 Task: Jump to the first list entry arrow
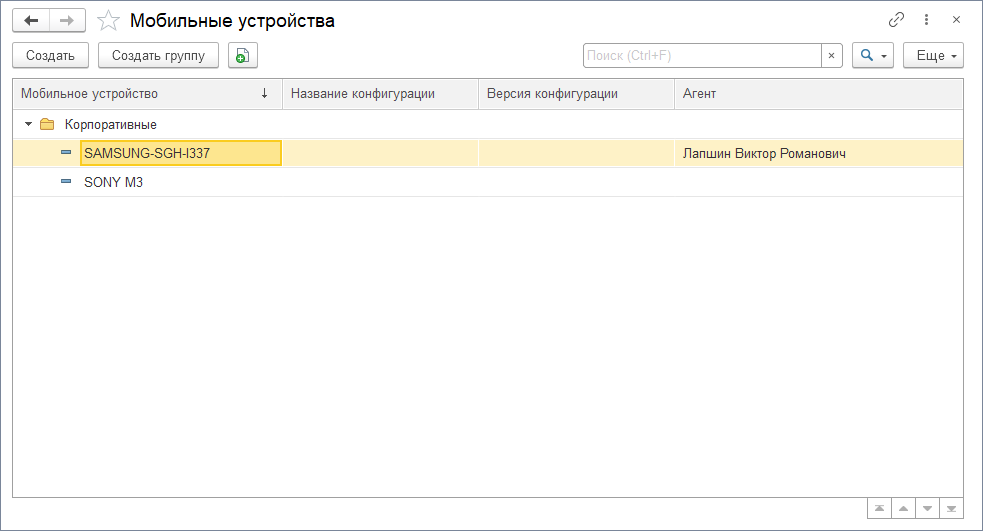[x=878, y=509]
